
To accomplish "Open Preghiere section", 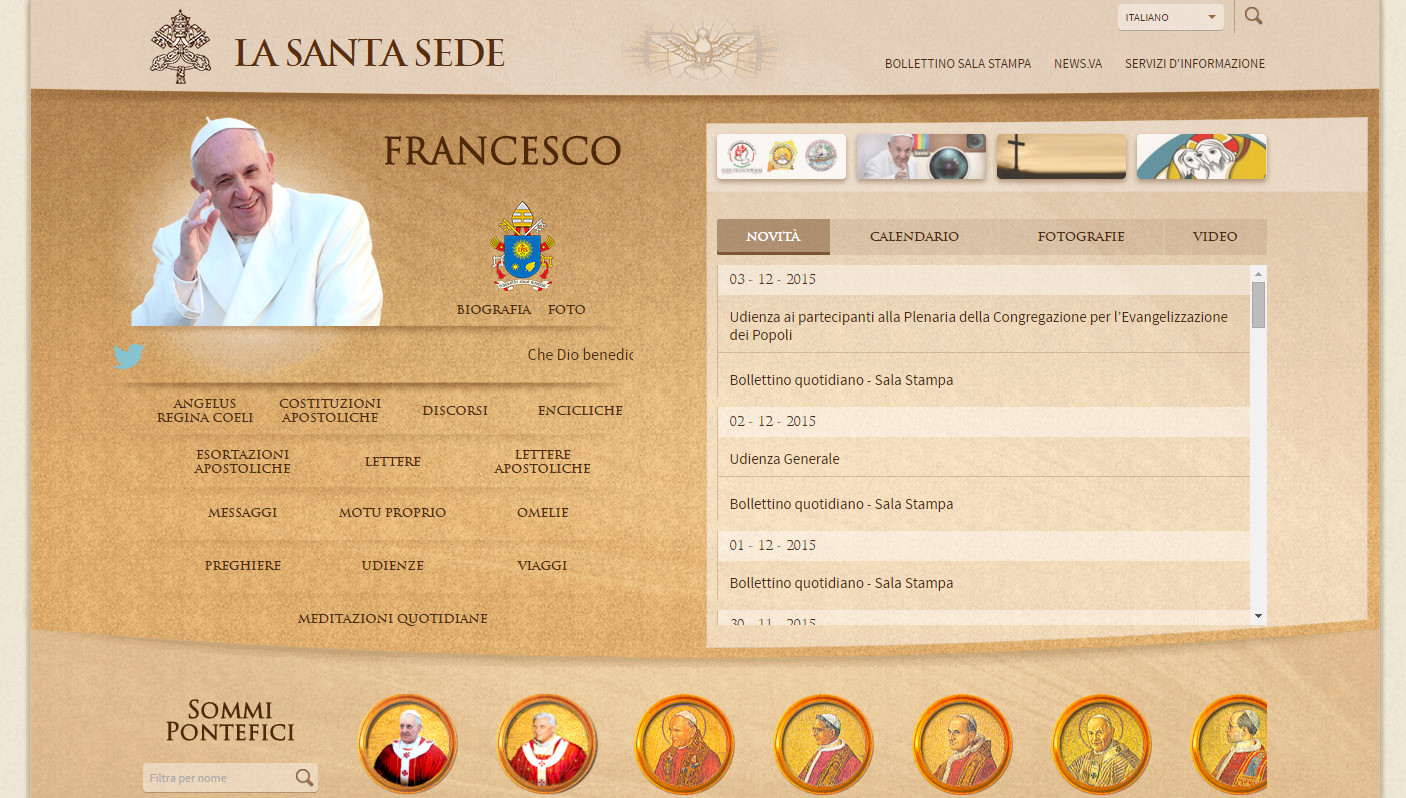I will pyautogui.click(x=243, y=566).
